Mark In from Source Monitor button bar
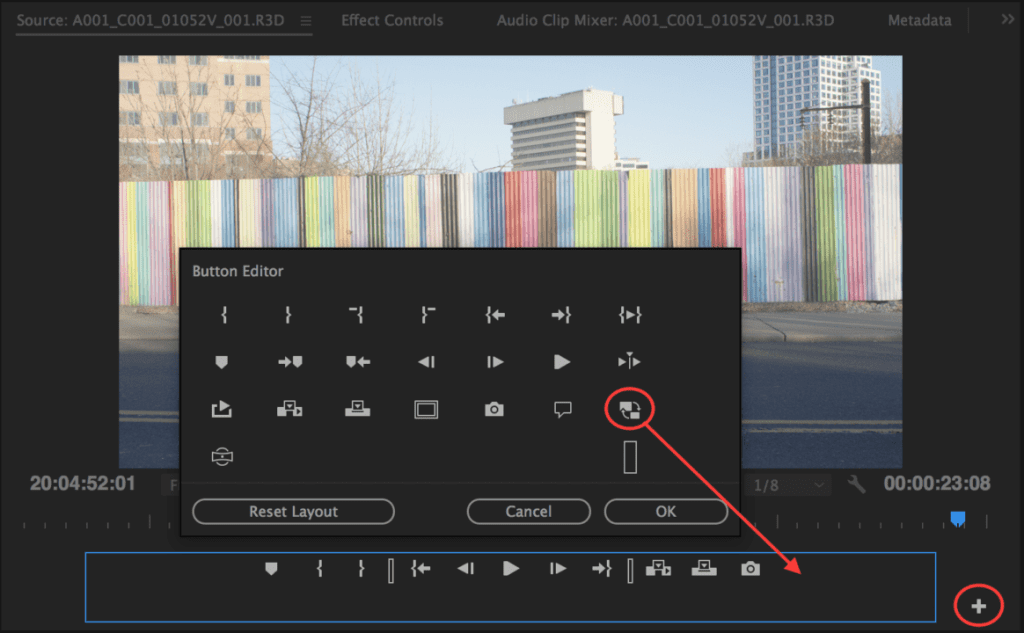The width and height of the screenshot is (1024, 633). coord(319,569)
